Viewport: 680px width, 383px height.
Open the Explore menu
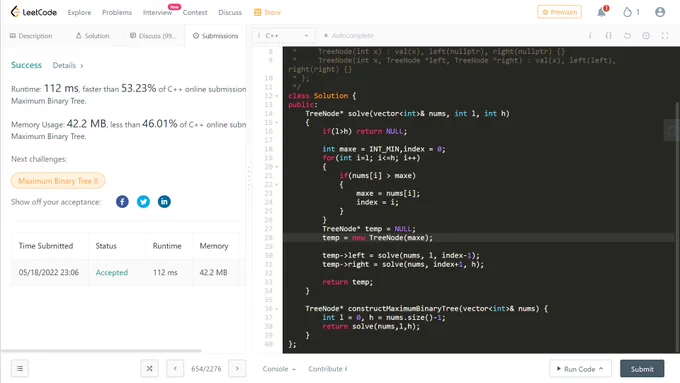[79, 13]
